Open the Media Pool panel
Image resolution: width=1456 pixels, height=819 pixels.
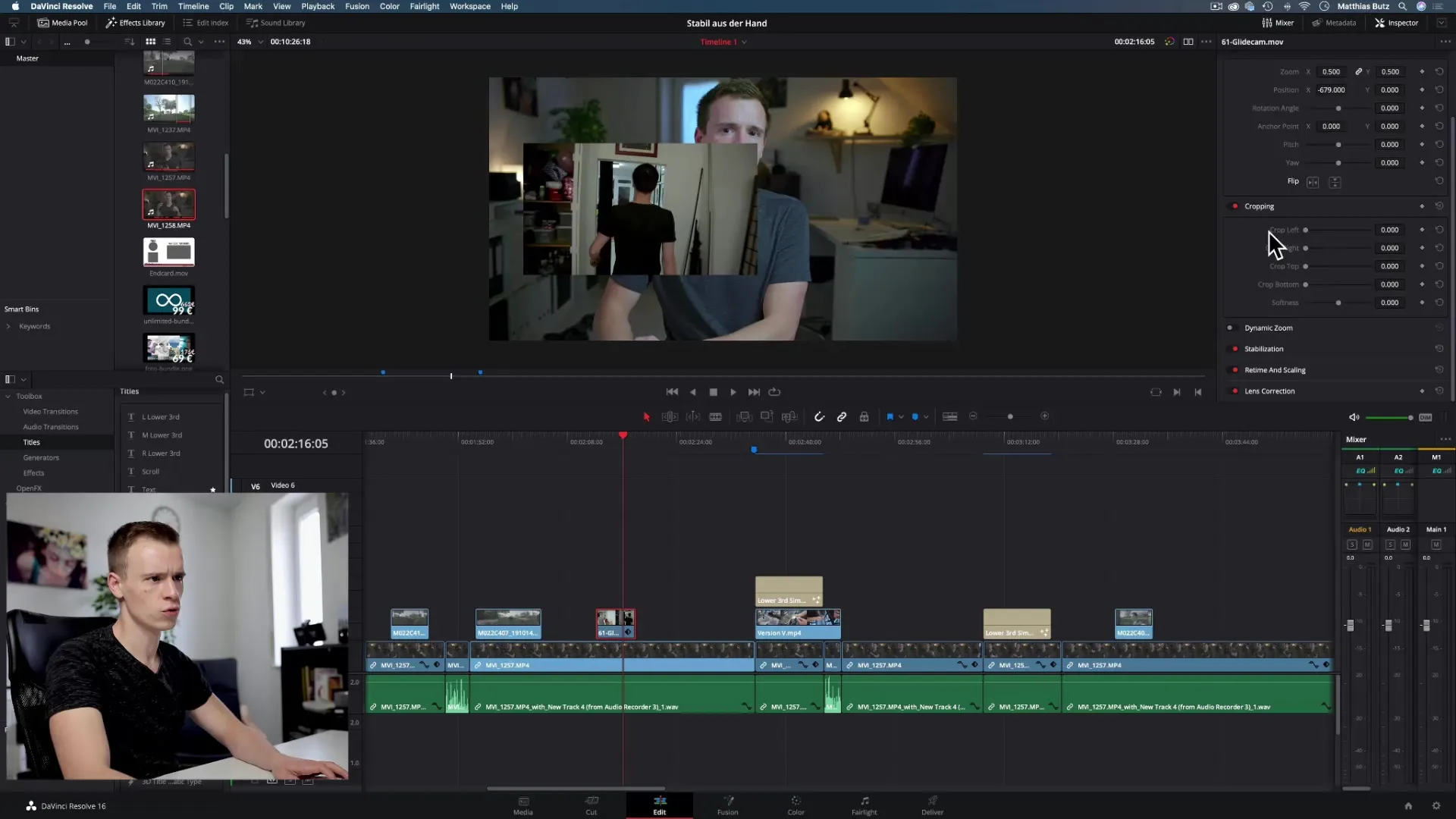(63, 23)
